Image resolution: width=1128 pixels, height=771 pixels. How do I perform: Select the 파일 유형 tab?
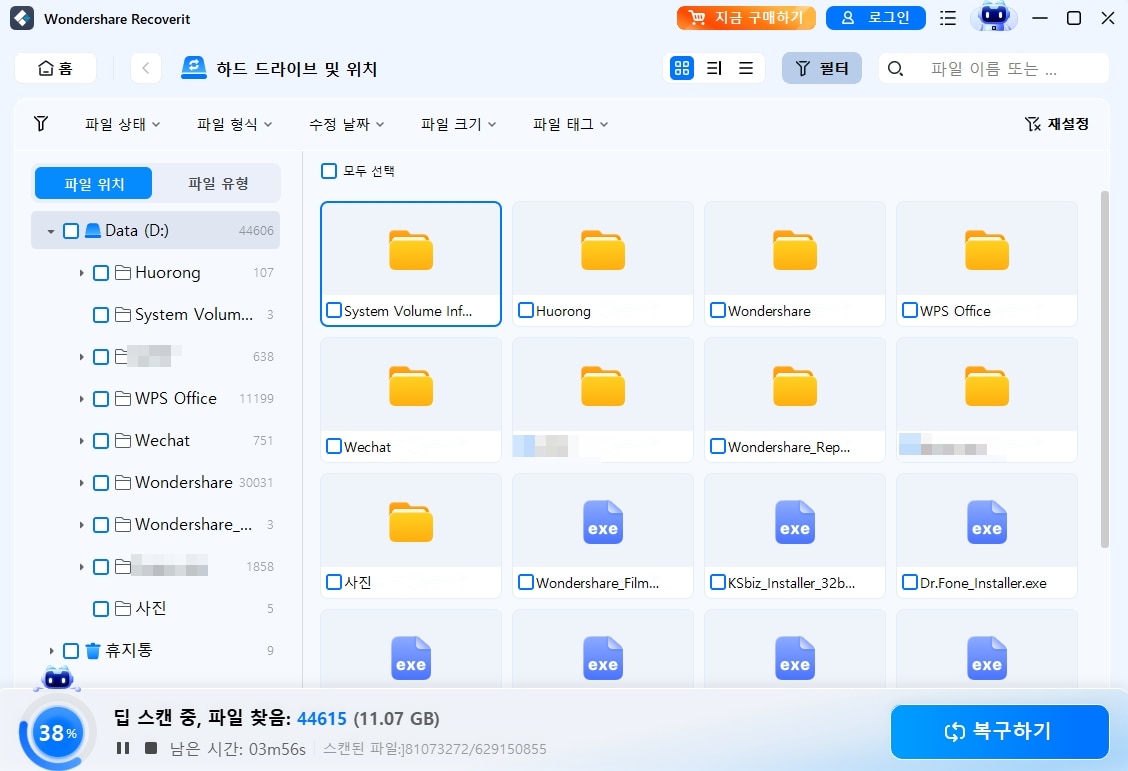tap(219, 183)
